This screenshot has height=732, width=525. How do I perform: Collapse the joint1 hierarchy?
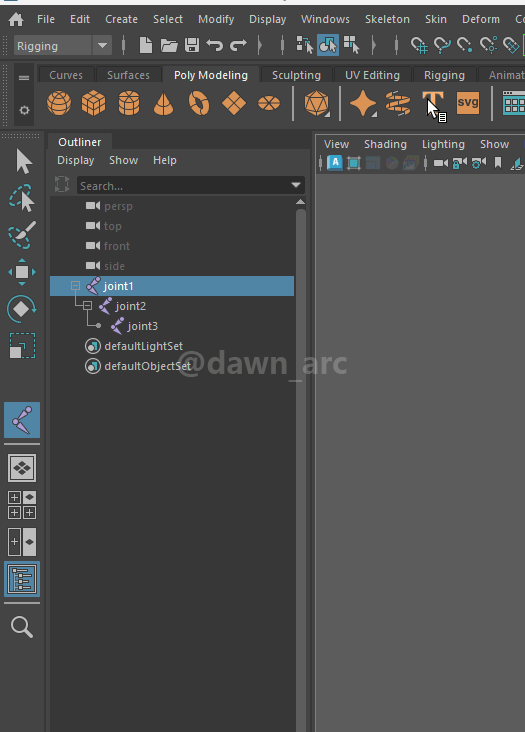click(75, 285)
